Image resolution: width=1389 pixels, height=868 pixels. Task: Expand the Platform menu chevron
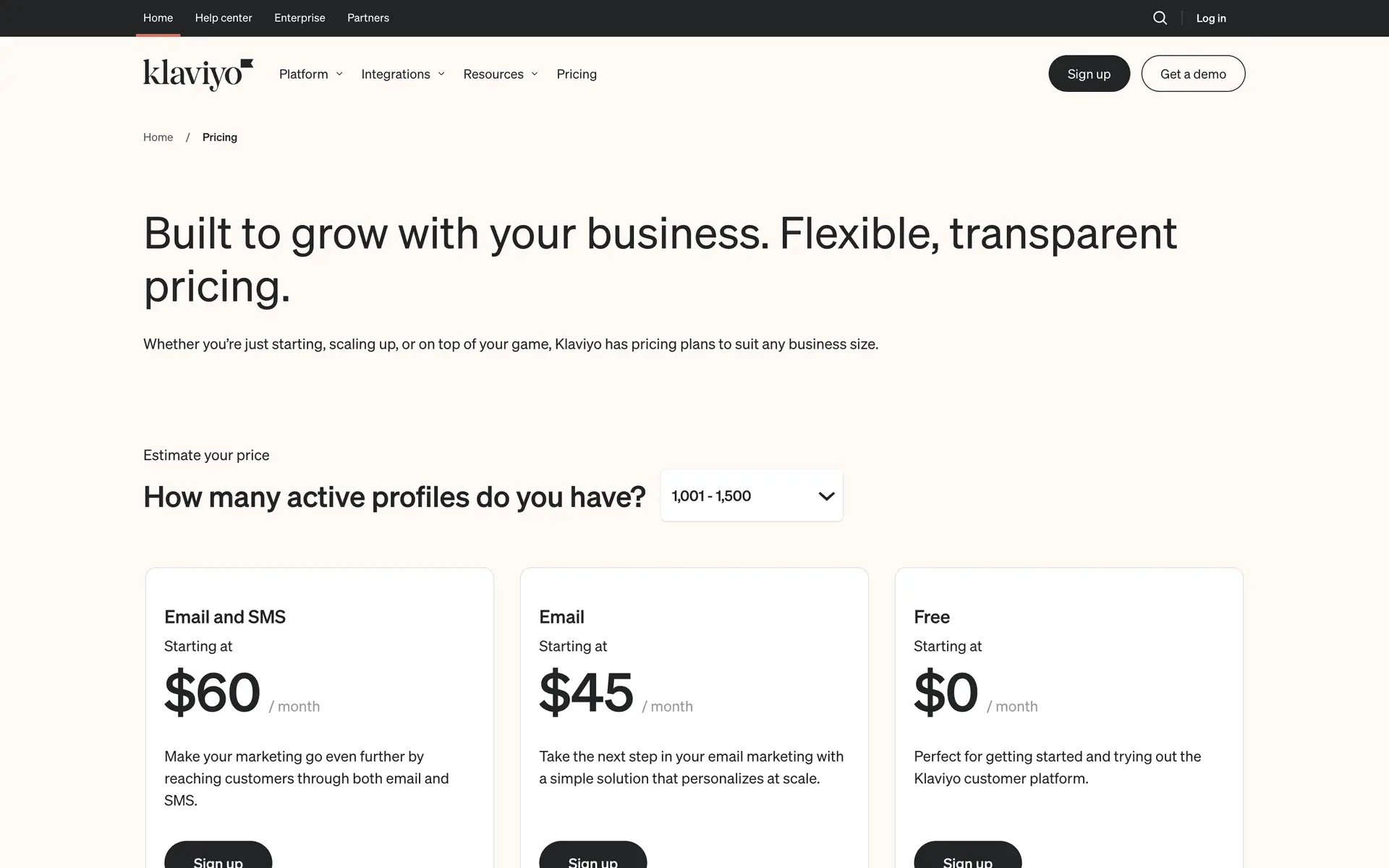(339, 74)
